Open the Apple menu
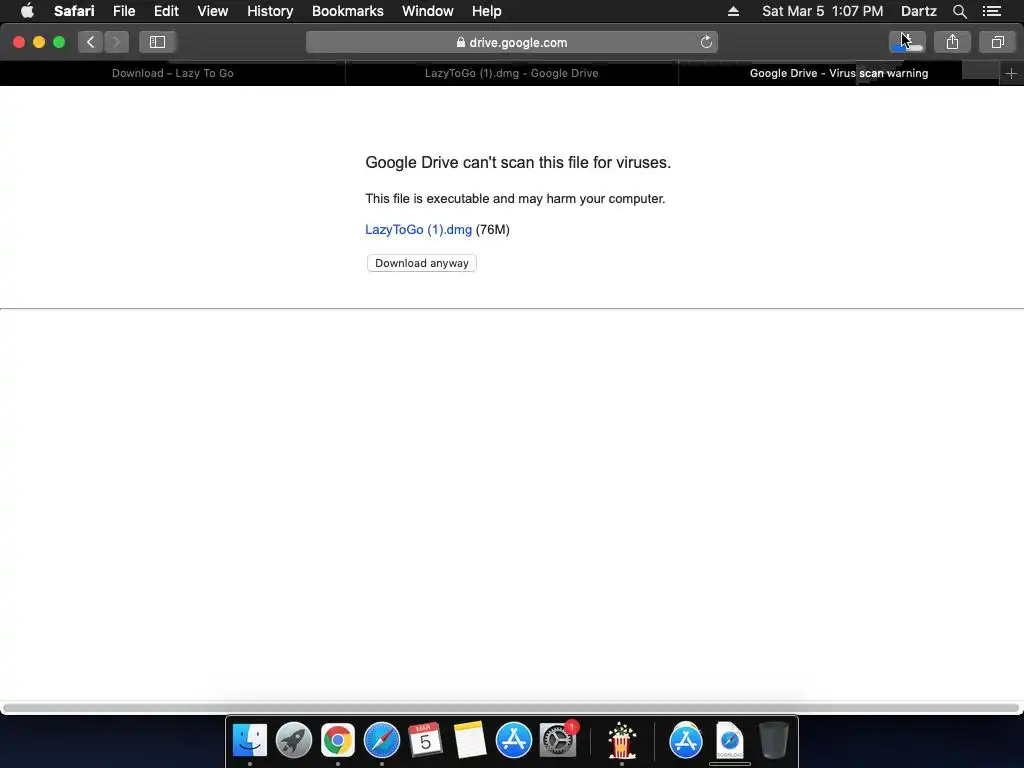Viewport: 1024px width, 768px height. click(27, 11)
